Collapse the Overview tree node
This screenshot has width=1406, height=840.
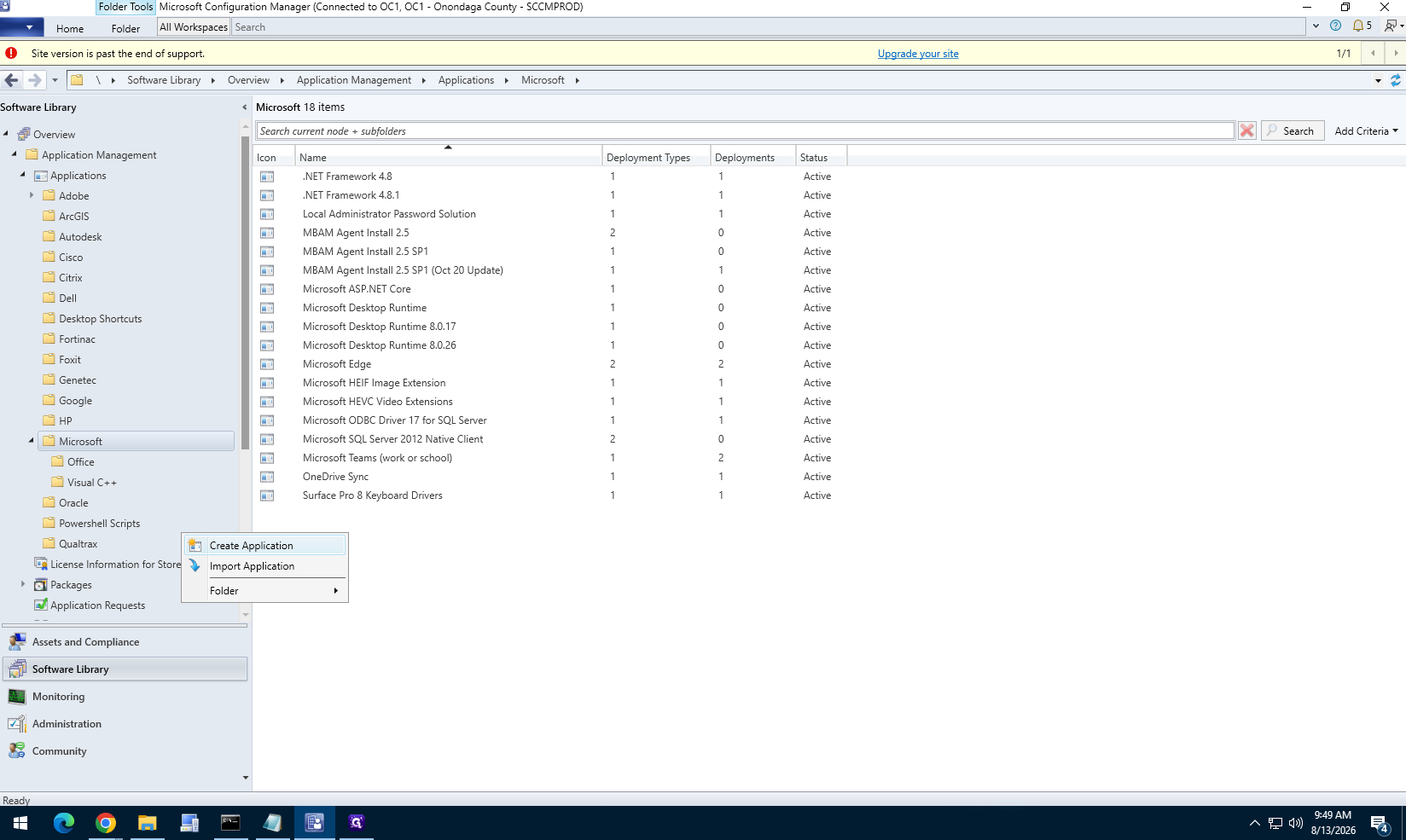click(x=6, y=134)
